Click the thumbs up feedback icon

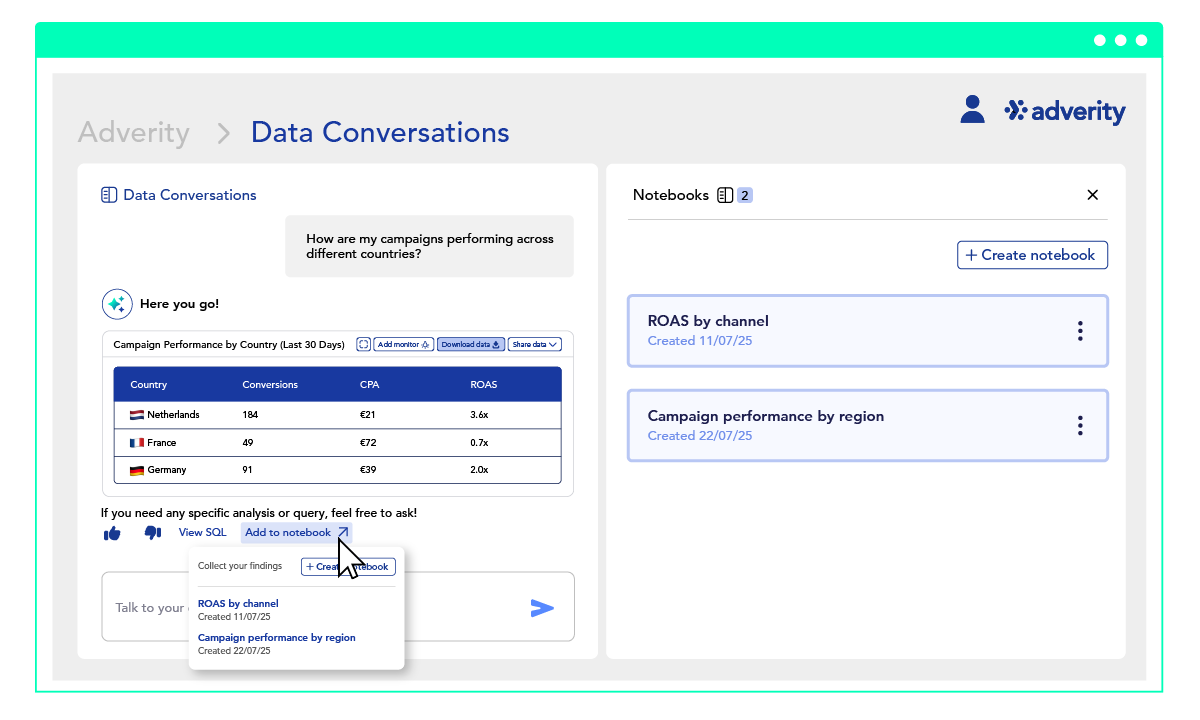pyautogui.click(x=112, y=534)
